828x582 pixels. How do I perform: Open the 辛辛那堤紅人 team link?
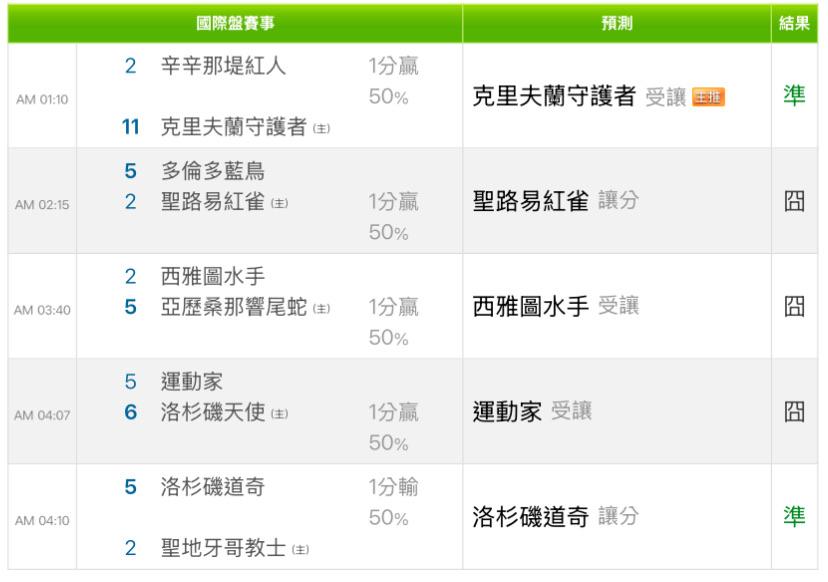[x=223, y=67]
